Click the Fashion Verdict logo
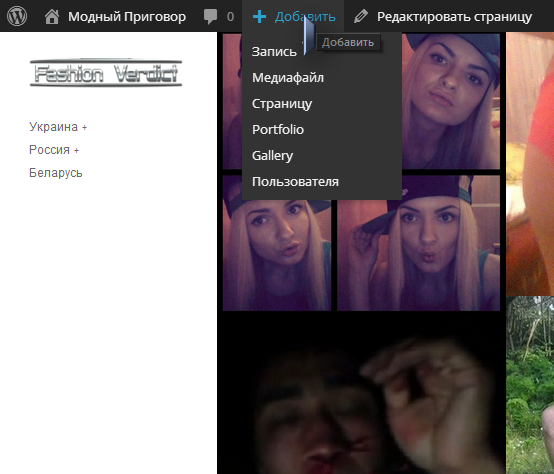Image resolution: width=554 pixels, height=474 pixels. coord(106,73)
